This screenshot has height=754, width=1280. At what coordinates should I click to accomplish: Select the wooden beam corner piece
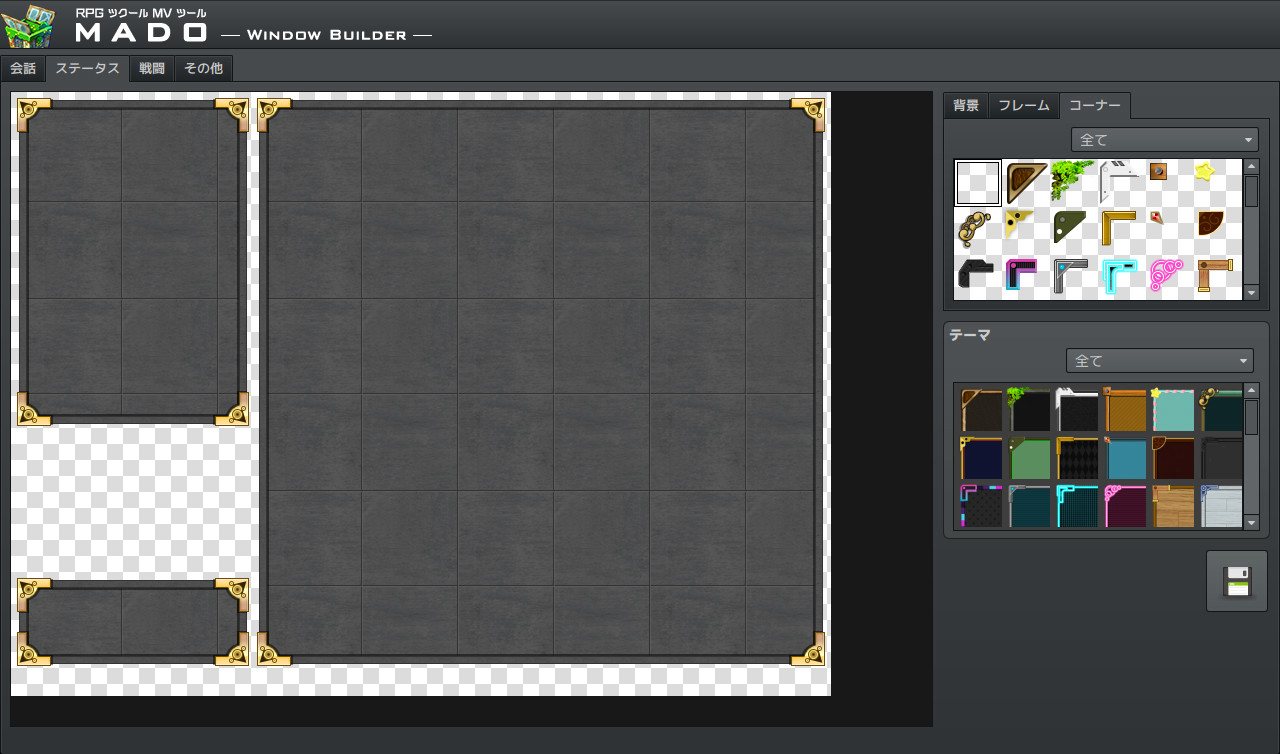[x=1213, y=272]
